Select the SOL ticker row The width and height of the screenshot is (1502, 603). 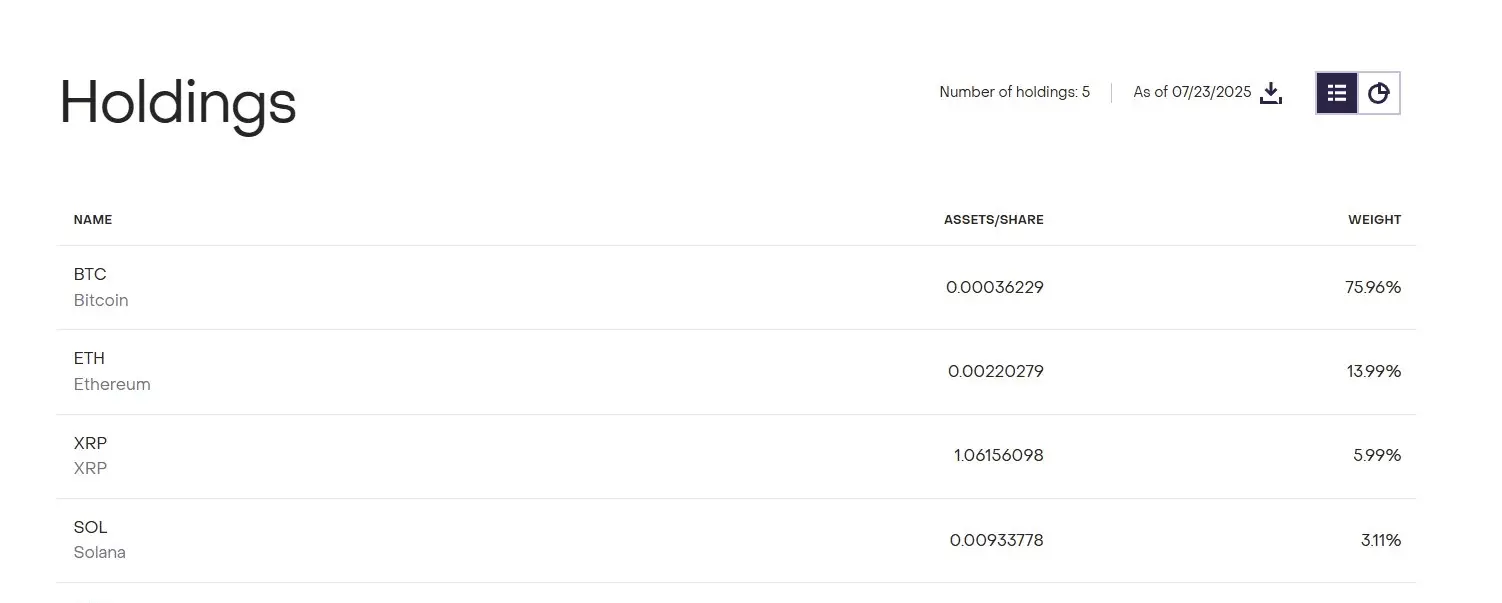click(736, 541)
